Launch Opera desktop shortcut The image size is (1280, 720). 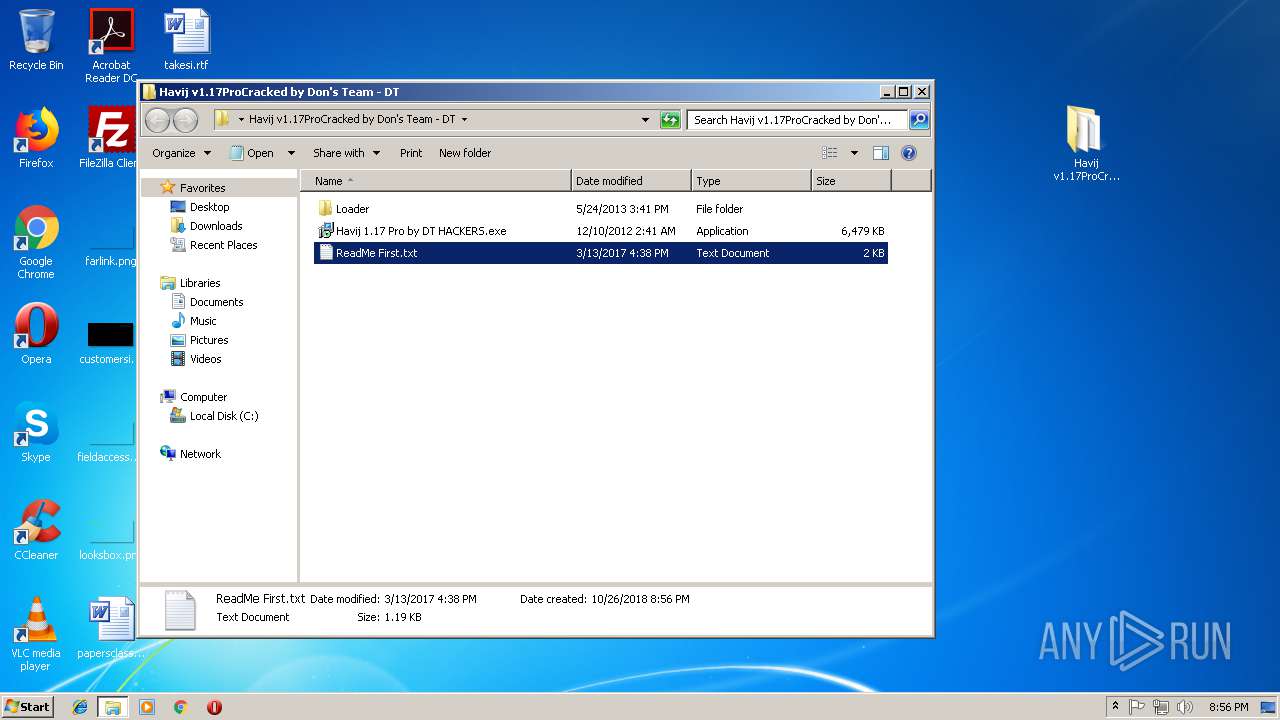[x=36, y=333]
